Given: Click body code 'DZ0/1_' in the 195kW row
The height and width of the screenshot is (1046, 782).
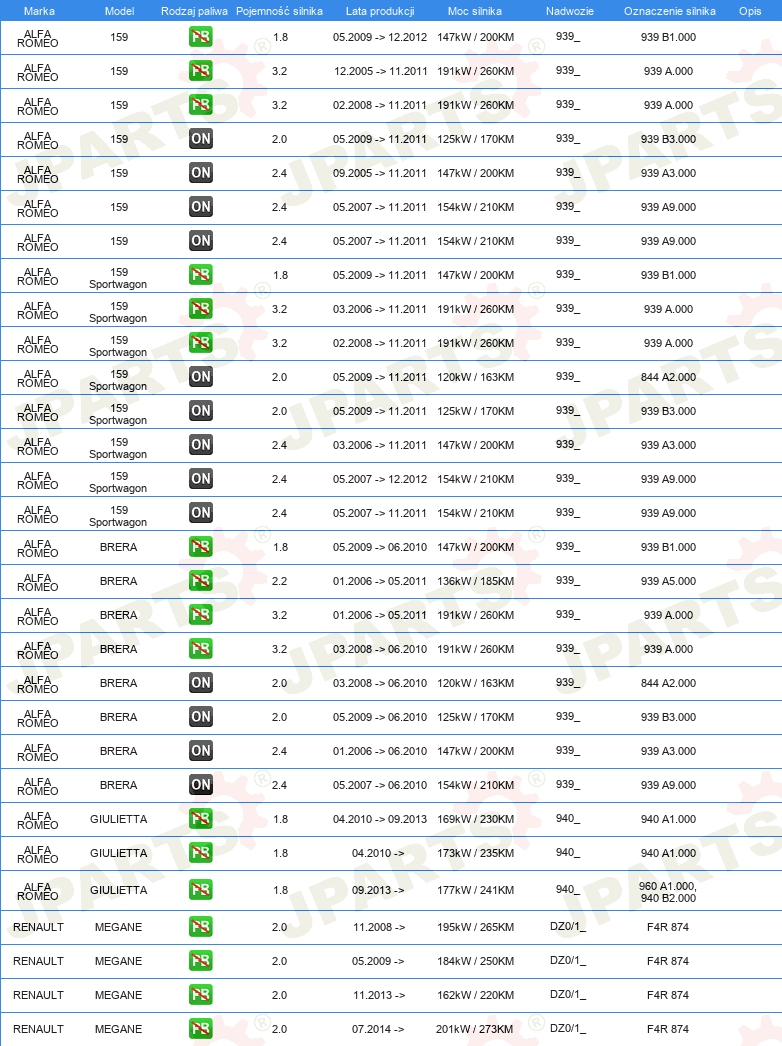Looking at the screenshot, I should pyautogui.click(x=568, y=927).
